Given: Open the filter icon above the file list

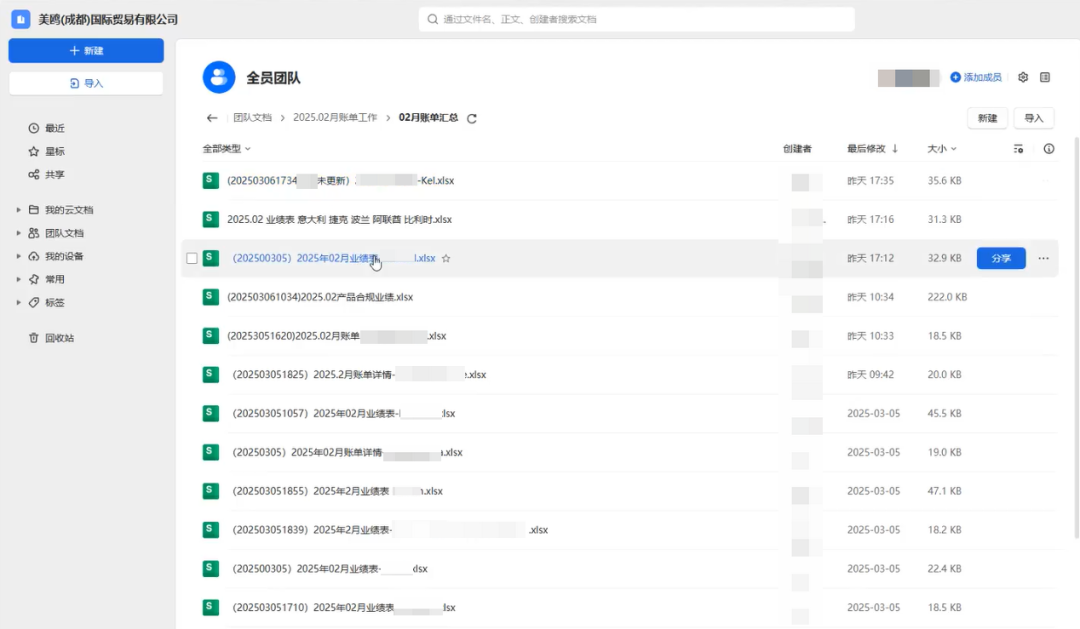Looking at the screenshot, I should tap(1018, 148).
